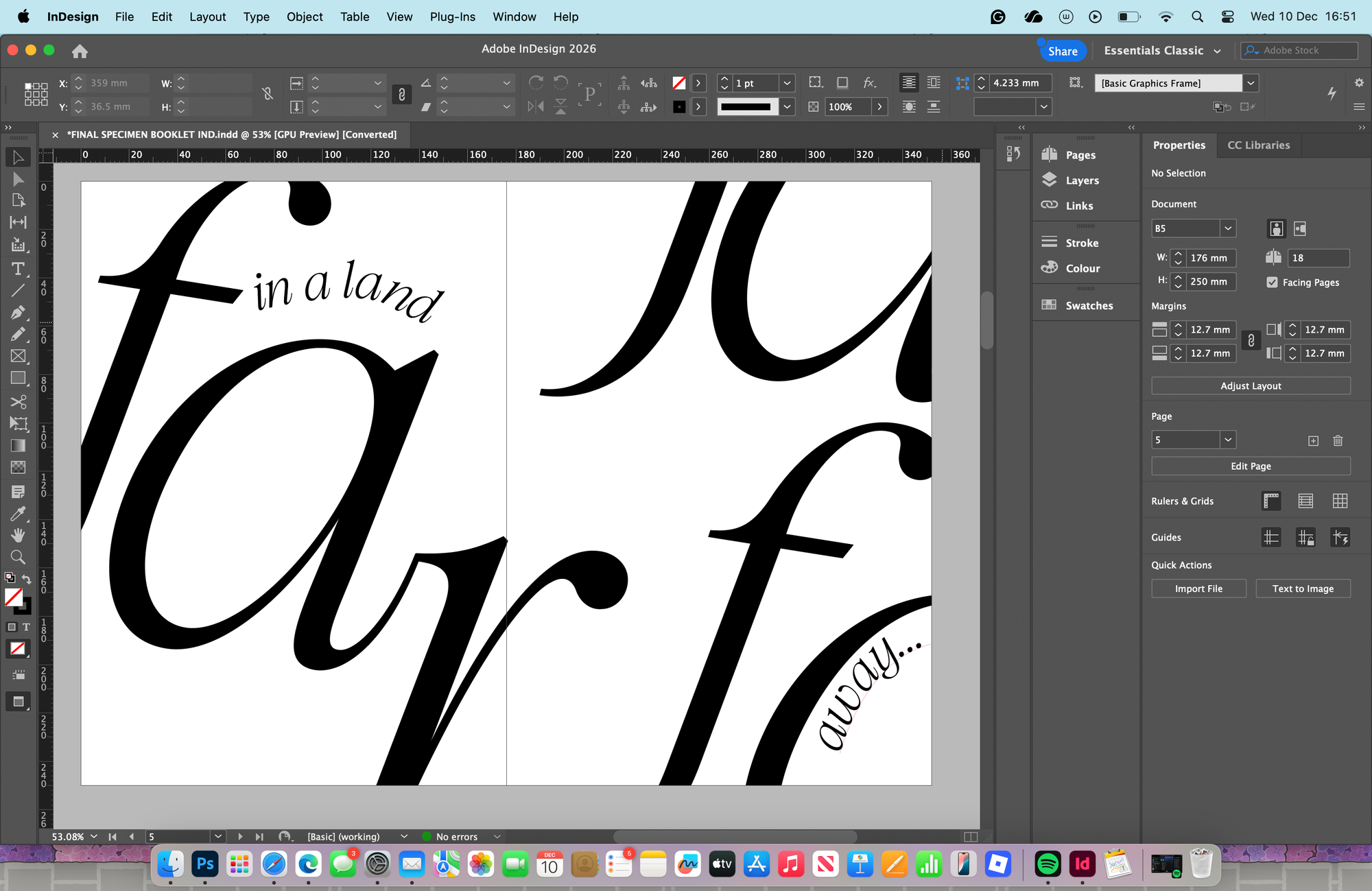Select the Pen tool
1372x891 pixels.
pos(18,313)
